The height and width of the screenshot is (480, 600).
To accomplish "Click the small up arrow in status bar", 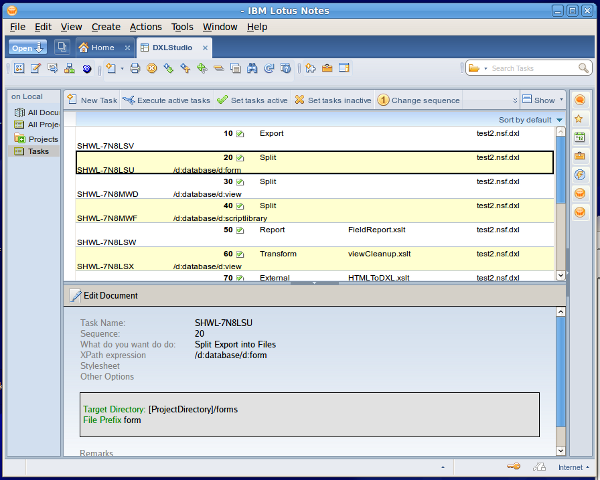I will 443,467.
